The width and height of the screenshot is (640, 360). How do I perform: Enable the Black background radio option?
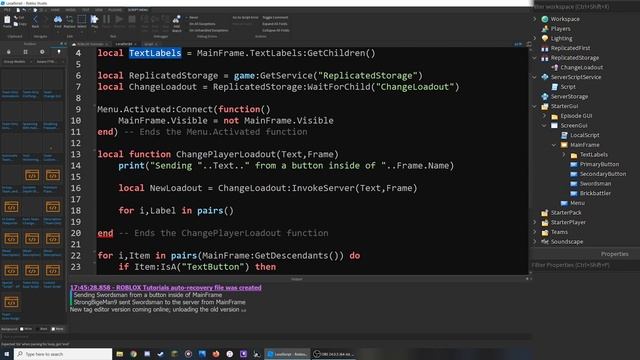pyautogui.click(x=38, y=329)
